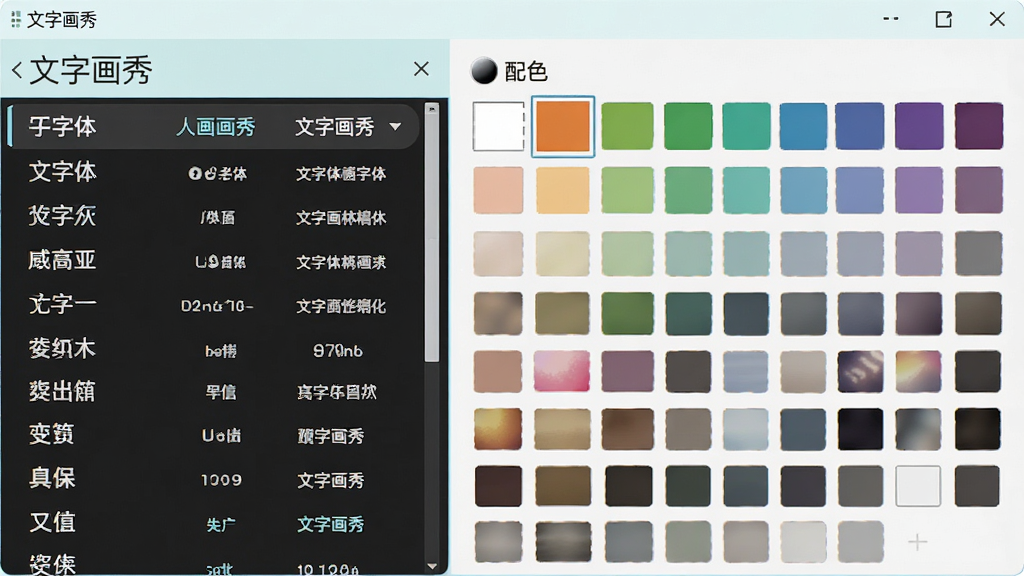The image size is (1024, 576).
Task: Select the vivid royal blue swatch
Action: coord(859,126)
